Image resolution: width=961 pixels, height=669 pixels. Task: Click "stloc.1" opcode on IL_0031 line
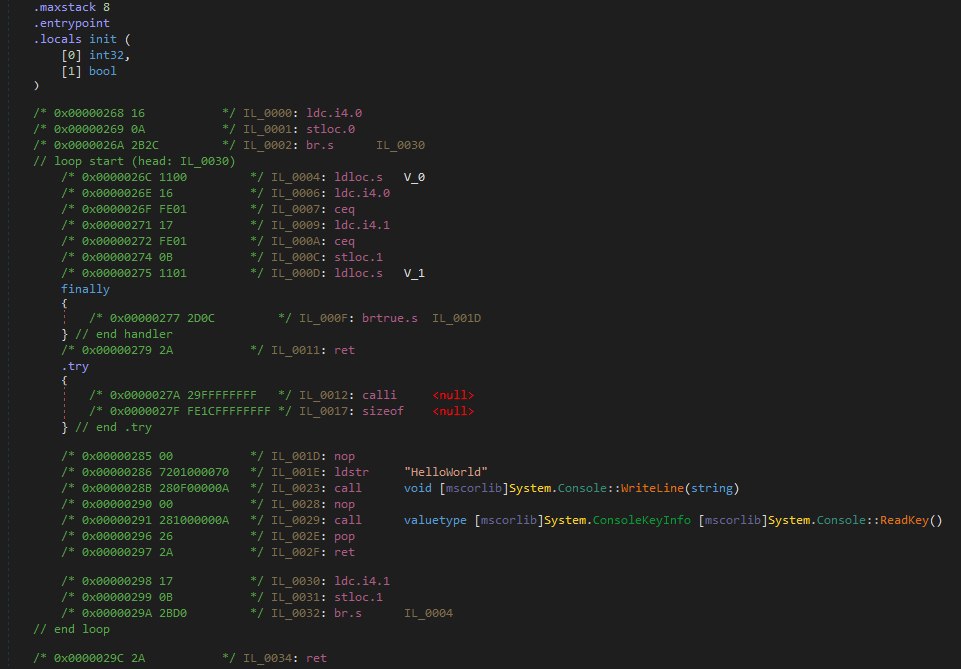[x=359, y=597]
